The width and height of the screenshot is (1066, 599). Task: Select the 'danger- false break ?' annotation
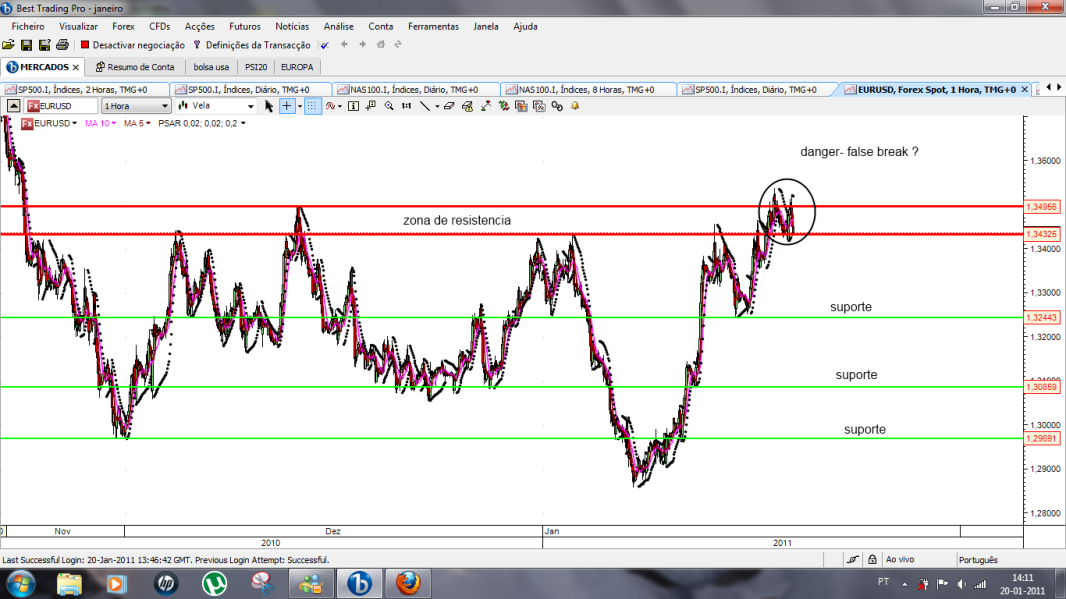tap(859, 152)
